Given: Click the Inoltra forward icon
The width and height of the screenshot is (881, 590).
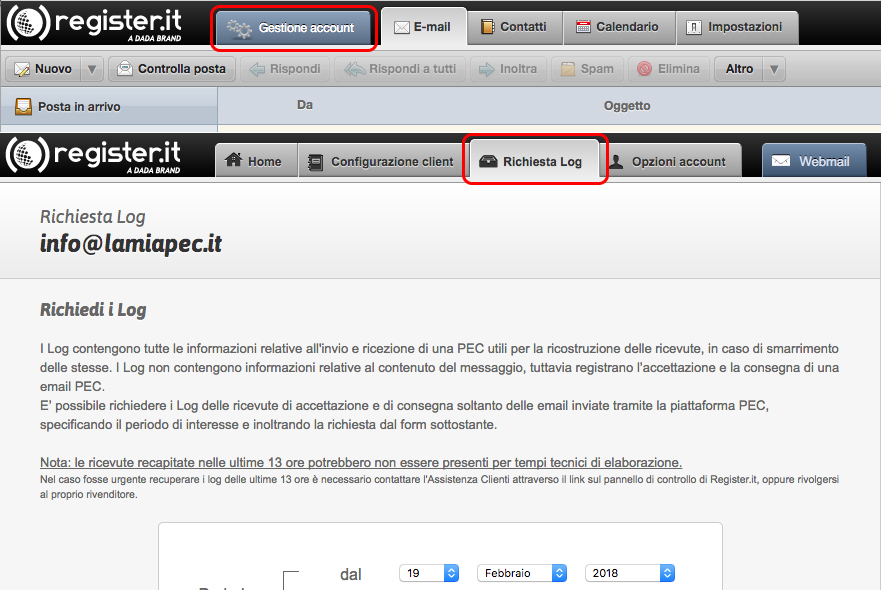Looking at the screenshot, I should click(x=487, y=69).
